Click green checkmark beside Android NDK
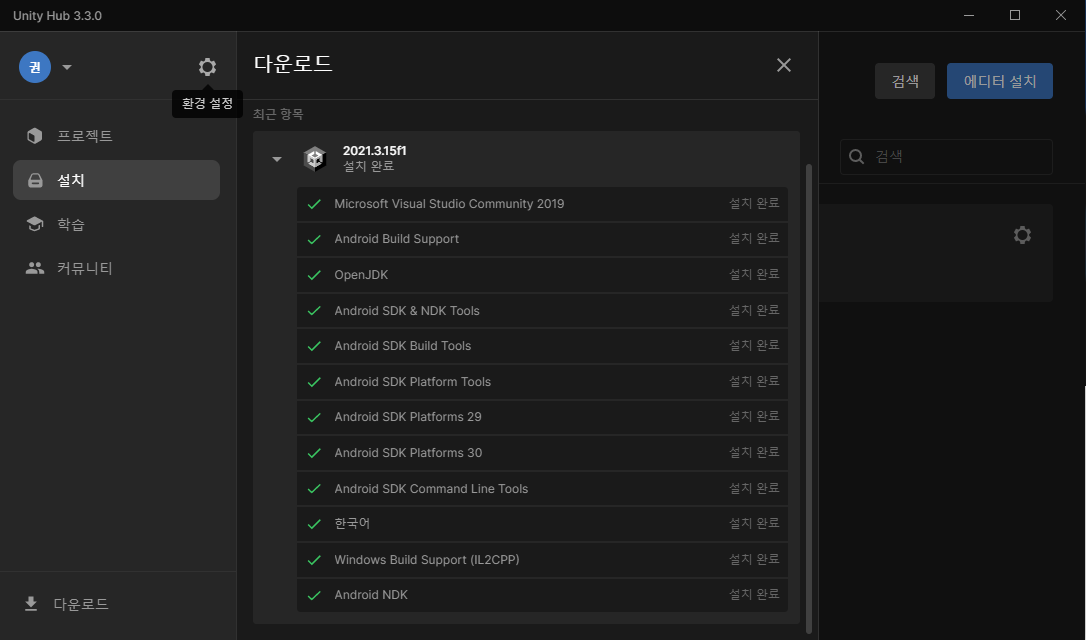Viewport: 1086px width, 640px height. [x=314, y=595]
